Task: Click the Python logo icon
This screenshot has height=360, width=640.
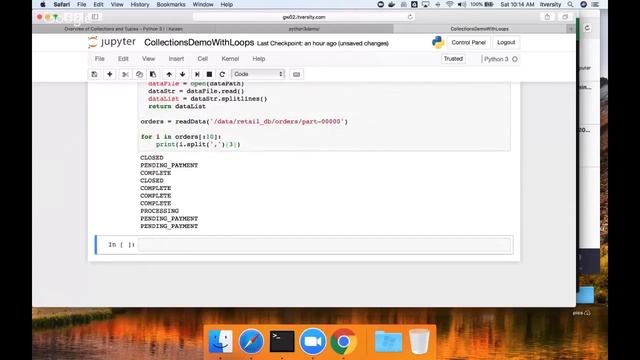Action: (438, 42)
